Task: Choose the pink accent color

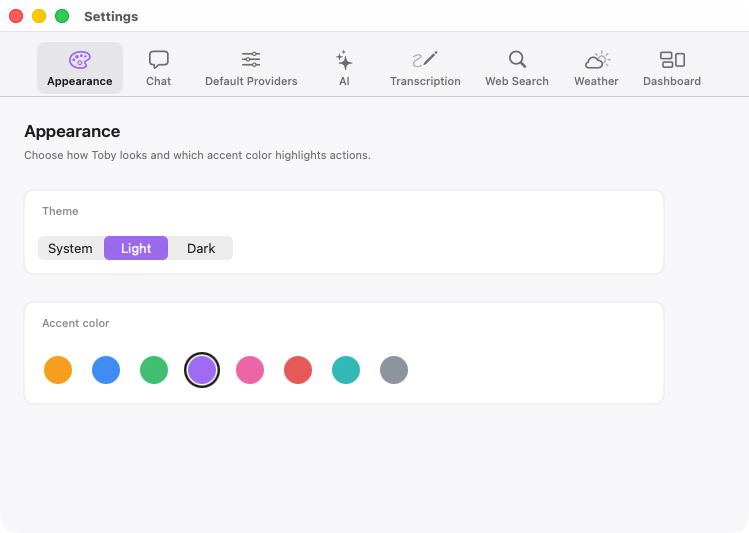Action: (250, 370)
